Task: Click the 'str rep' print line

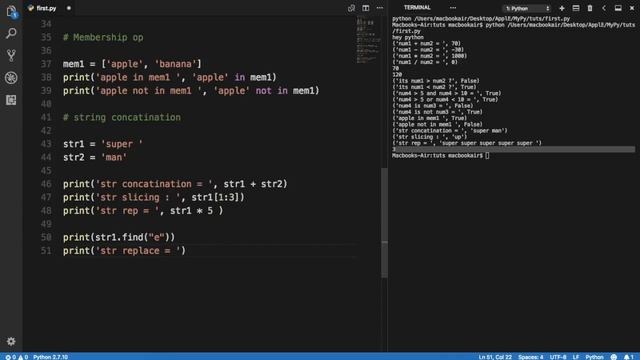Action: pyautogui.click(x=143, y=211)
